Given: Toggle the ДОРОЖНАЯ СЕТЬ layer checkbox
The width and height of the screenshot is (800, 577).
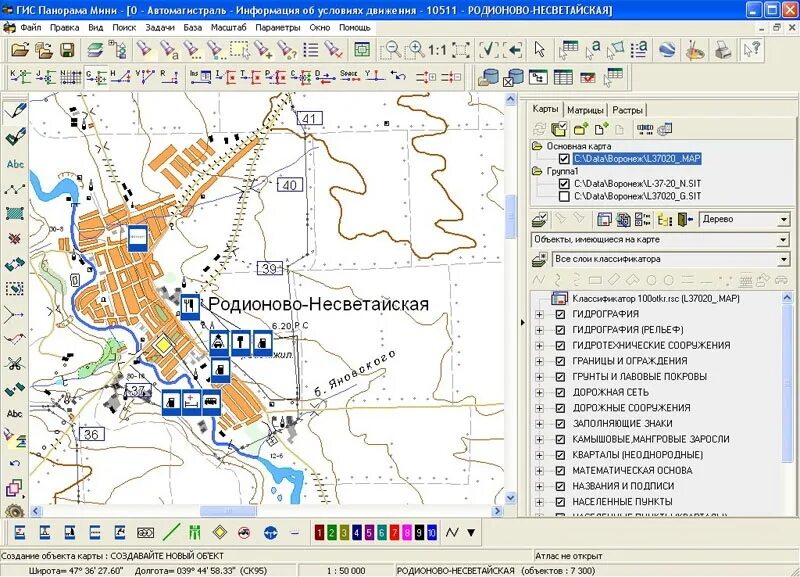Looking at the screenshot, I should click(x=560, y=393).
